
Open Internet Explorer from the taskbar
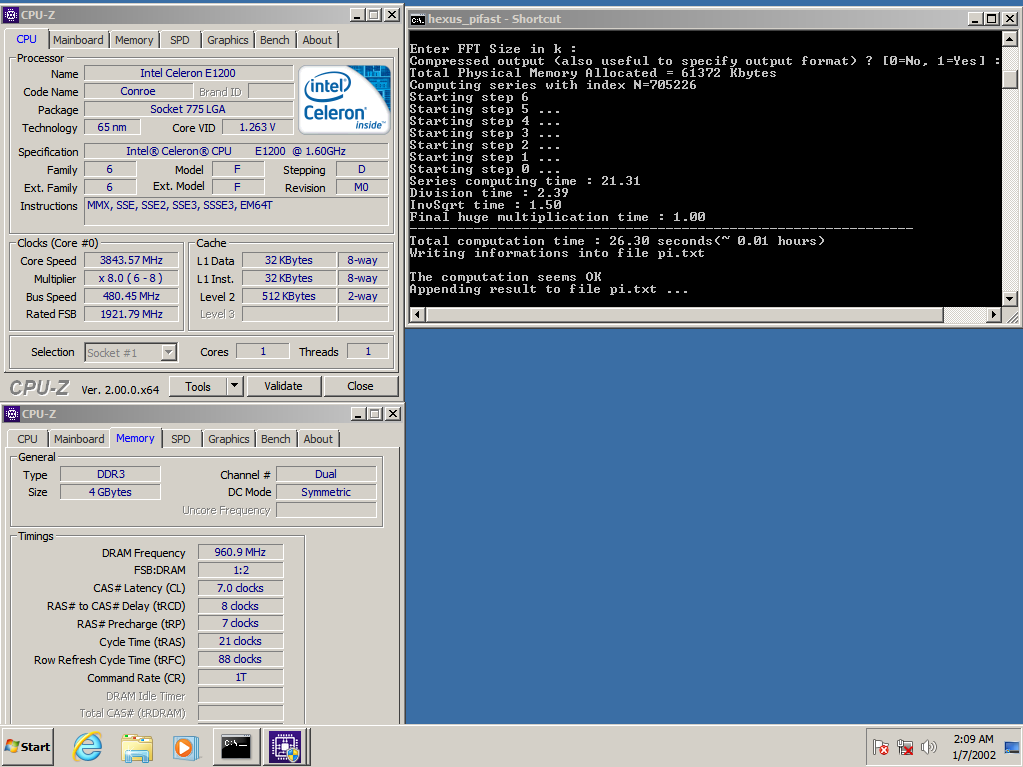point(87,747)
